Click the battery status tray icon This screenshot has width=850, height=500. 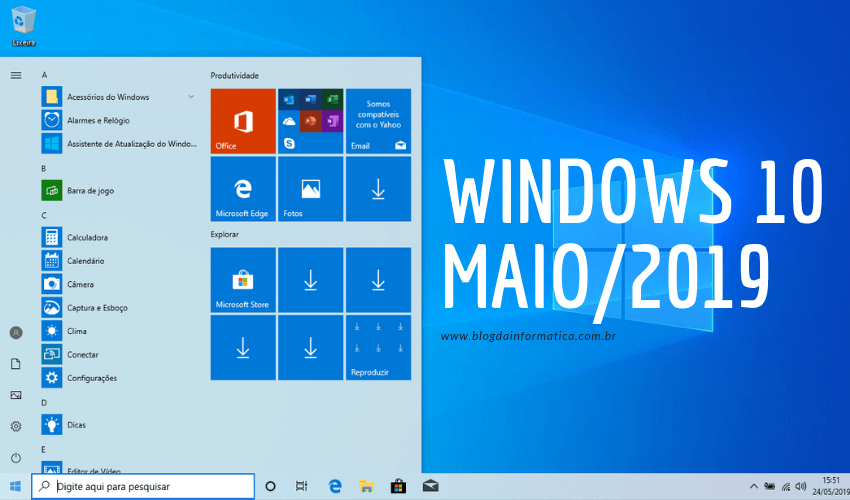coord(769,486)
